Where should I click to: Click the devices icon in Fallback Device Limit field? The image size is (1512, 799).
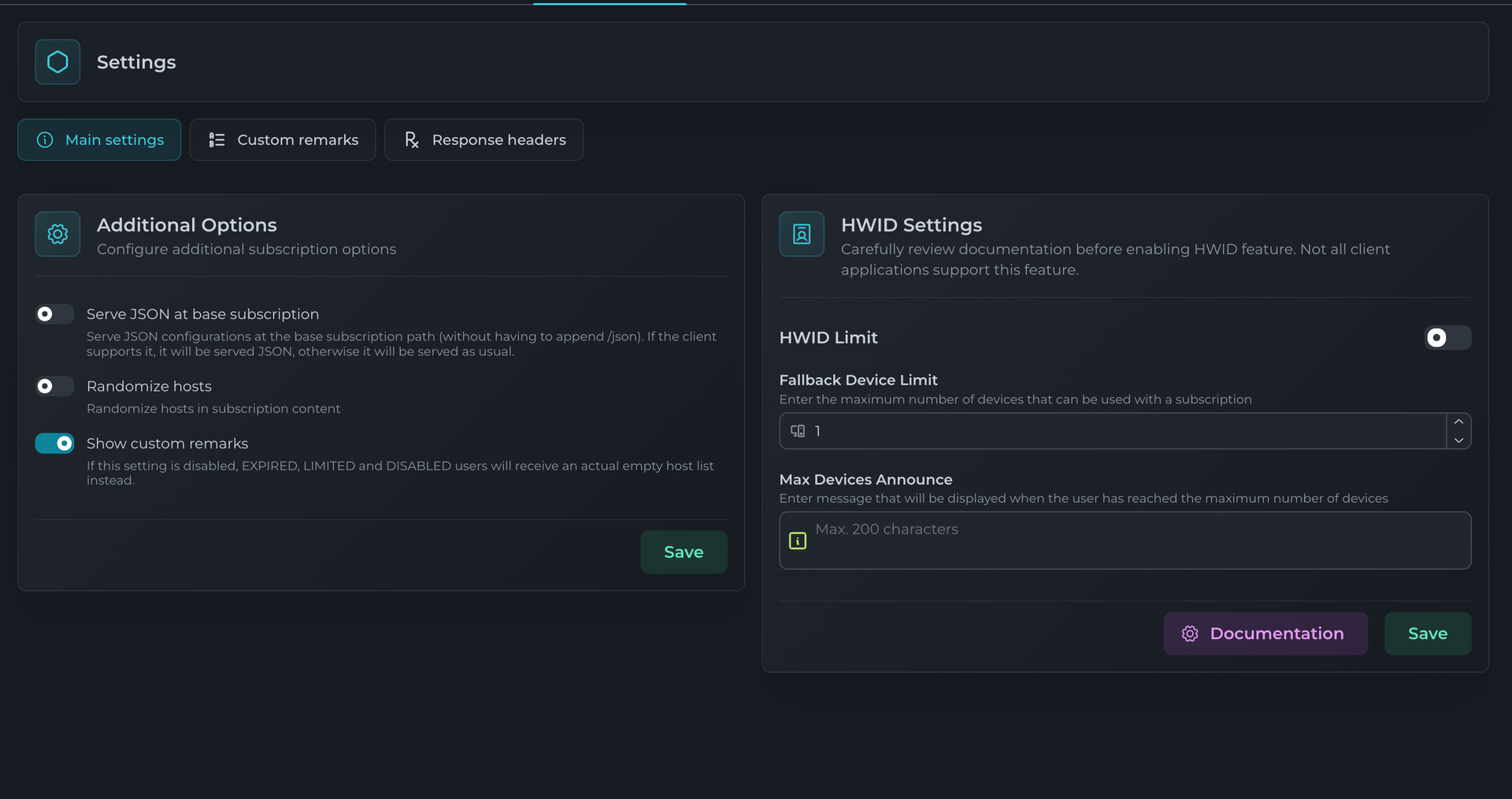(x=798, y=431)
